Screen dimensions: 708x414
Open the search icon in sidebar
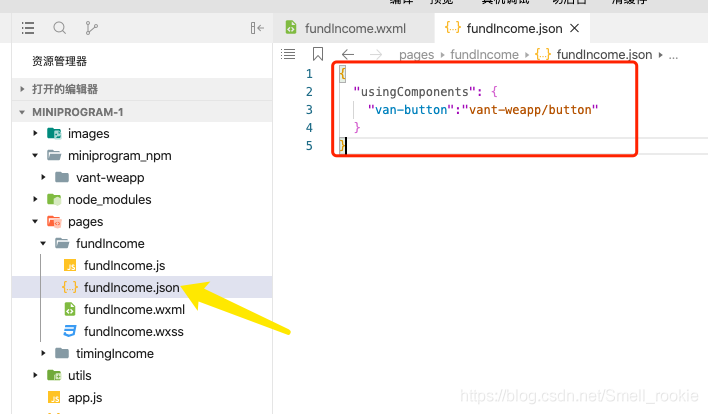click(x=60, y=28)
